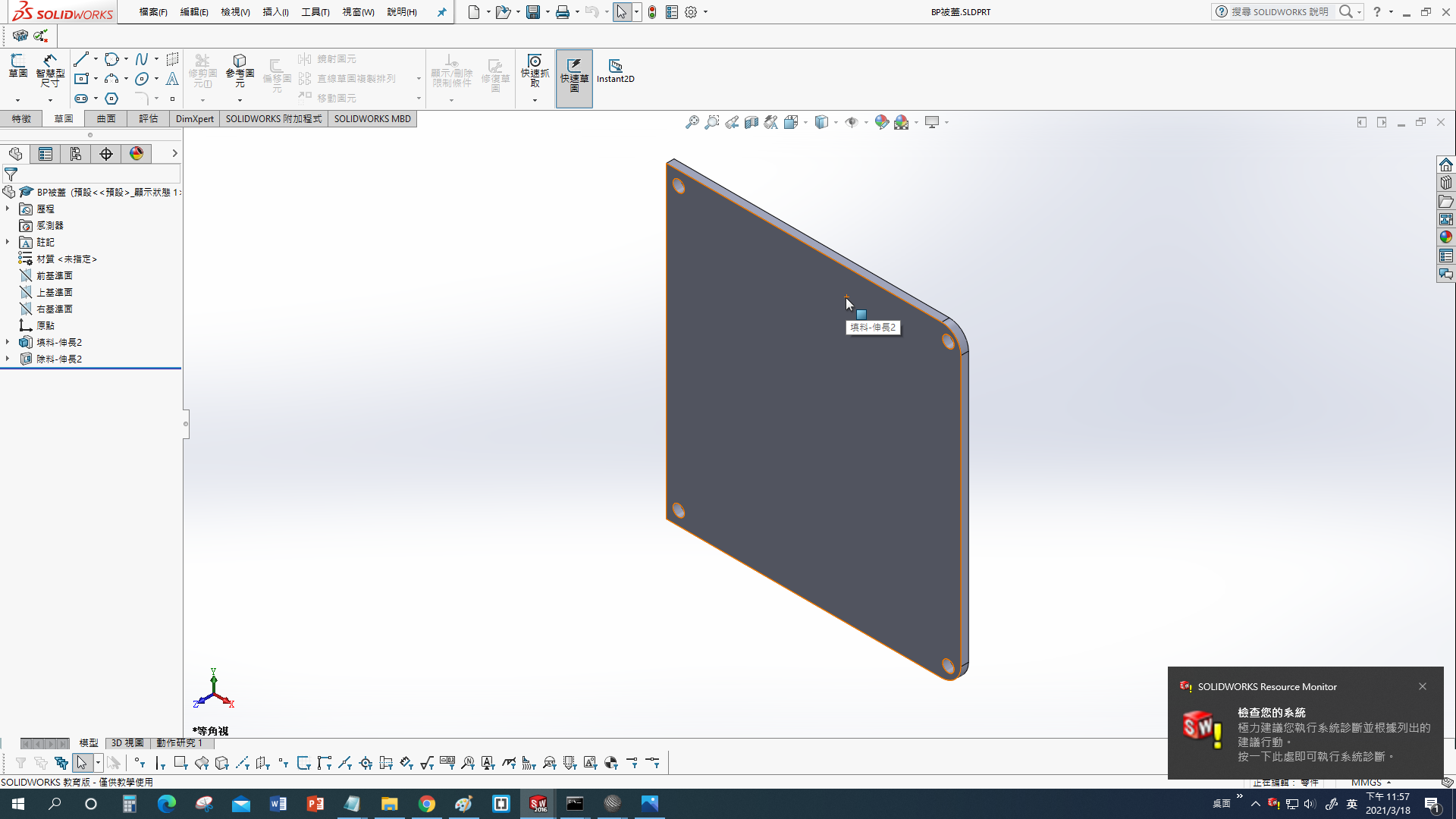Open SOLIDWORKS Resources home icon in task pane
Image resolution: width=1456 pixels, height=819 pixels.
[1446, 165]
